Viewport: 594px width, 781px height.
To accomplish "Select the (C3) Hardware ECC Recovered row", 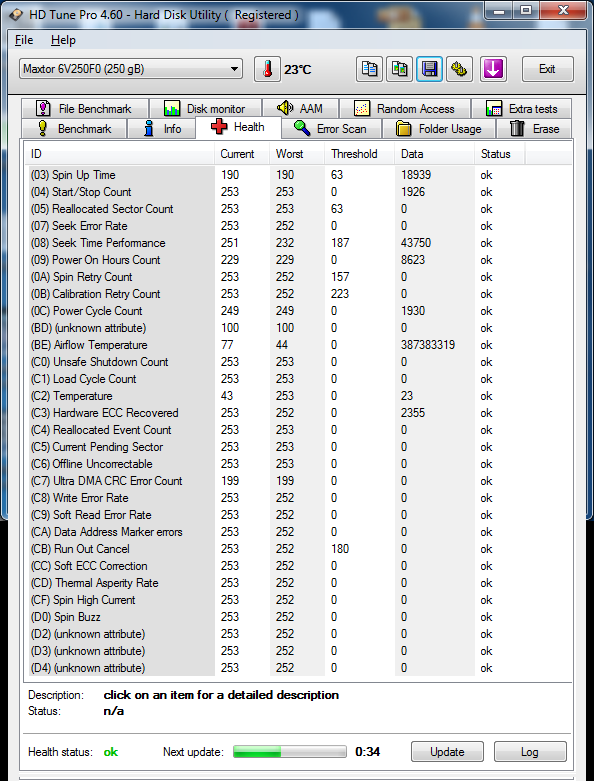I will coord(298,412).
